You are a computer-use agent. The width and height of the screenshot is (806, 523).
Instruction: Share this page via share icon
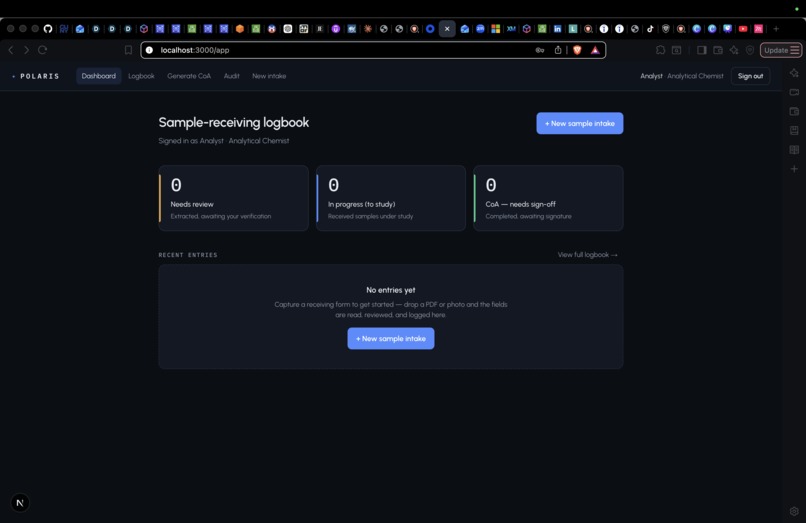pyautogui.click(x=558, y=50)
